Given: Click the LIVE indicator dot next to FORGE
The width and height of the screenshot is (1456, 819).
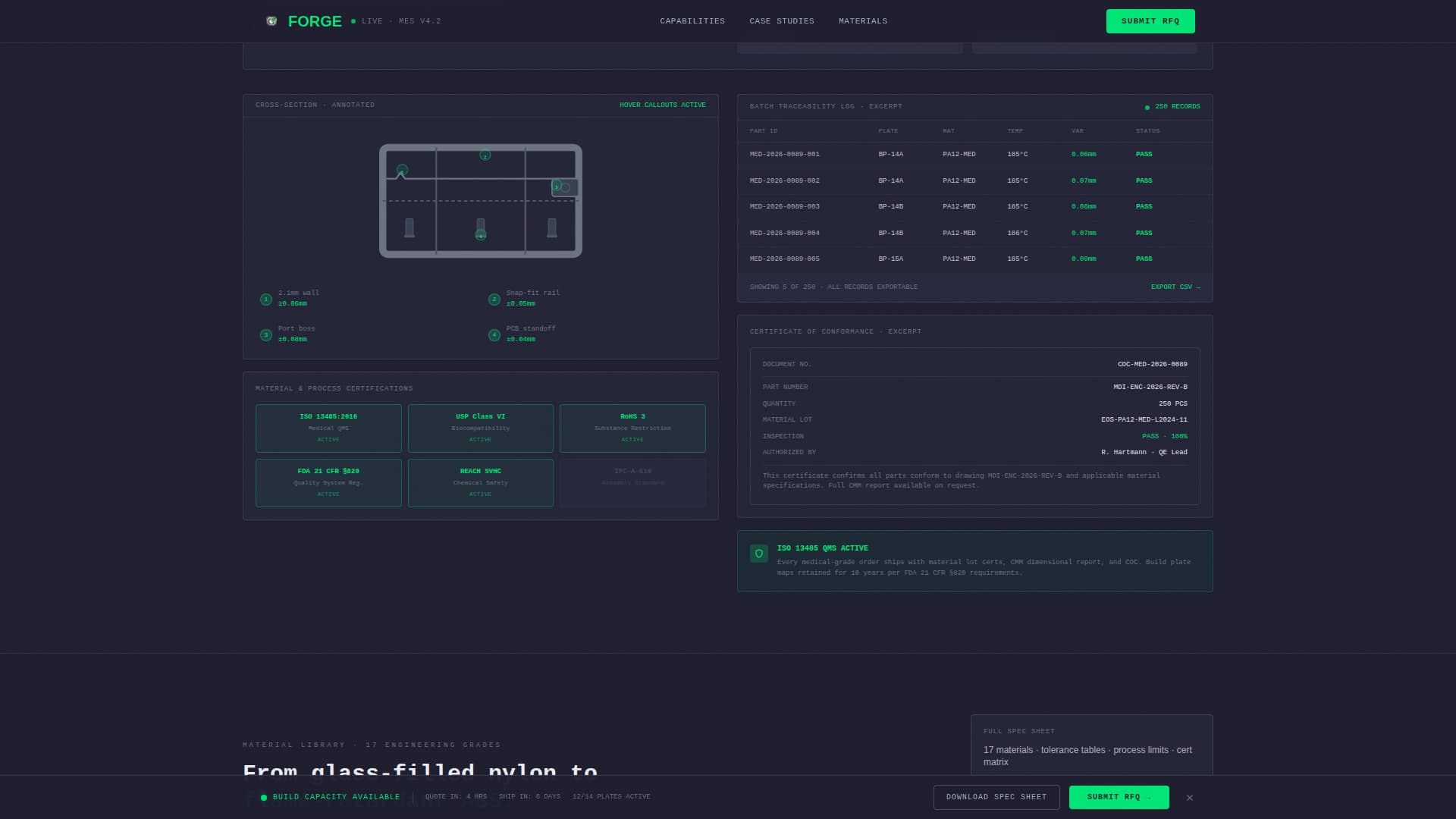Looking at the screenshot, I should tap(353, 21).
